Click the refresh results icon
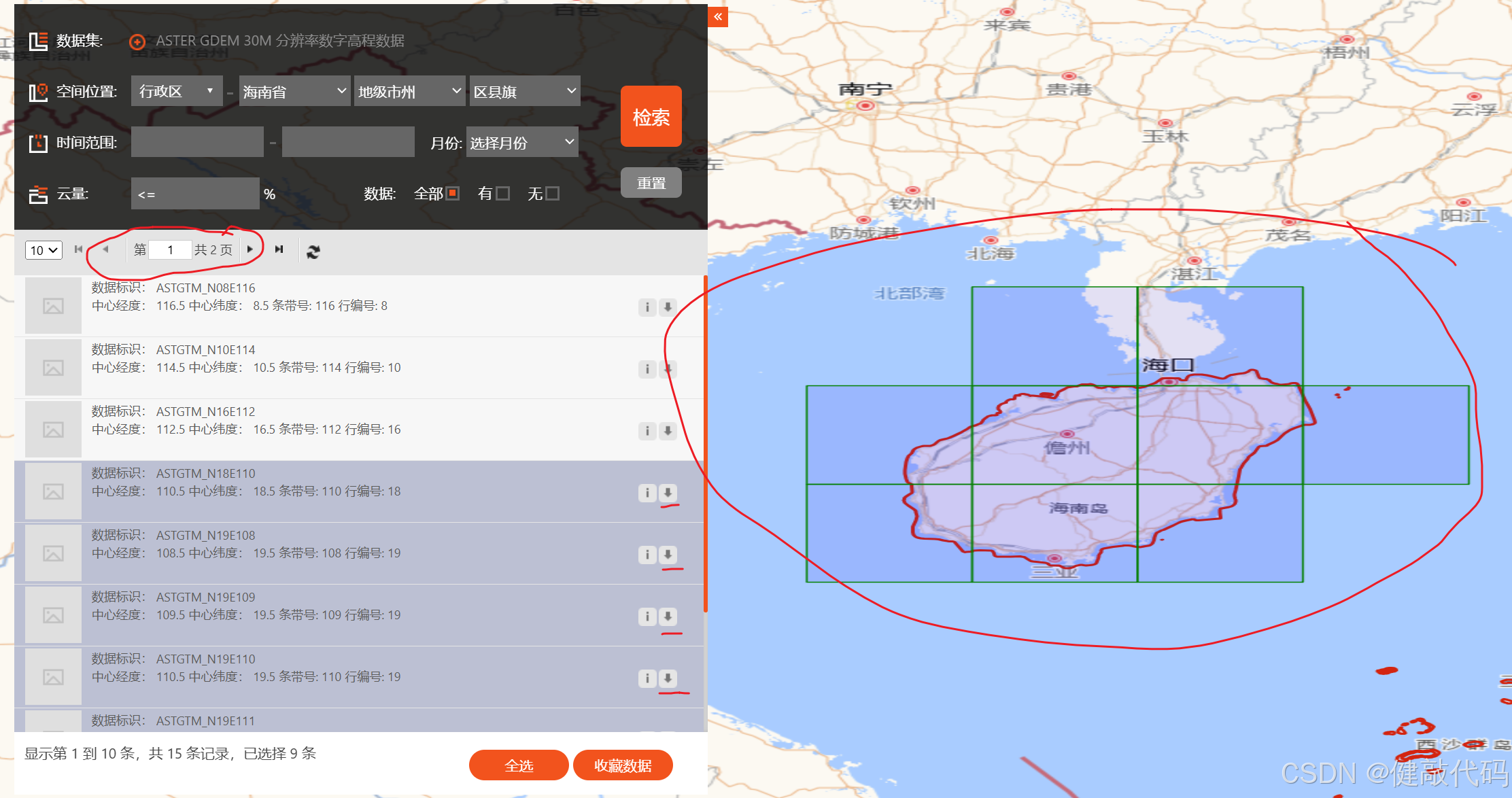 point(313,251)
